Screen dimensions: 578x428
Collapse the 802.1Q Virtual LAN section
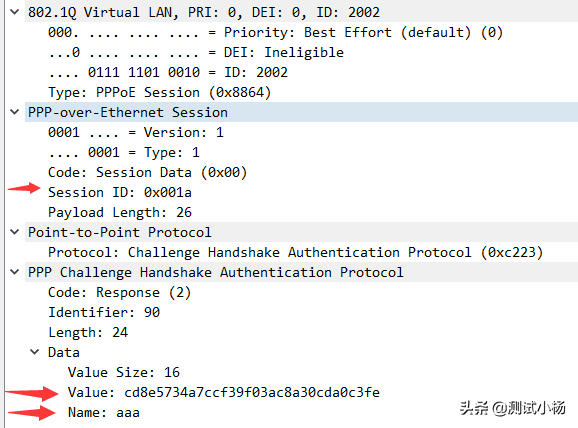[14, 12]
